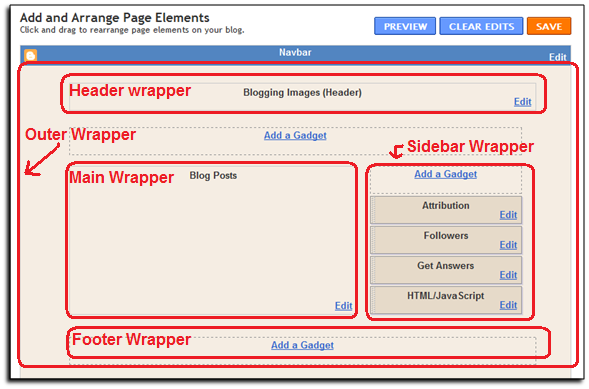Viewport: 589px width, 389px height.
Task: Save the page layout
Action: [x=549, y=26]
